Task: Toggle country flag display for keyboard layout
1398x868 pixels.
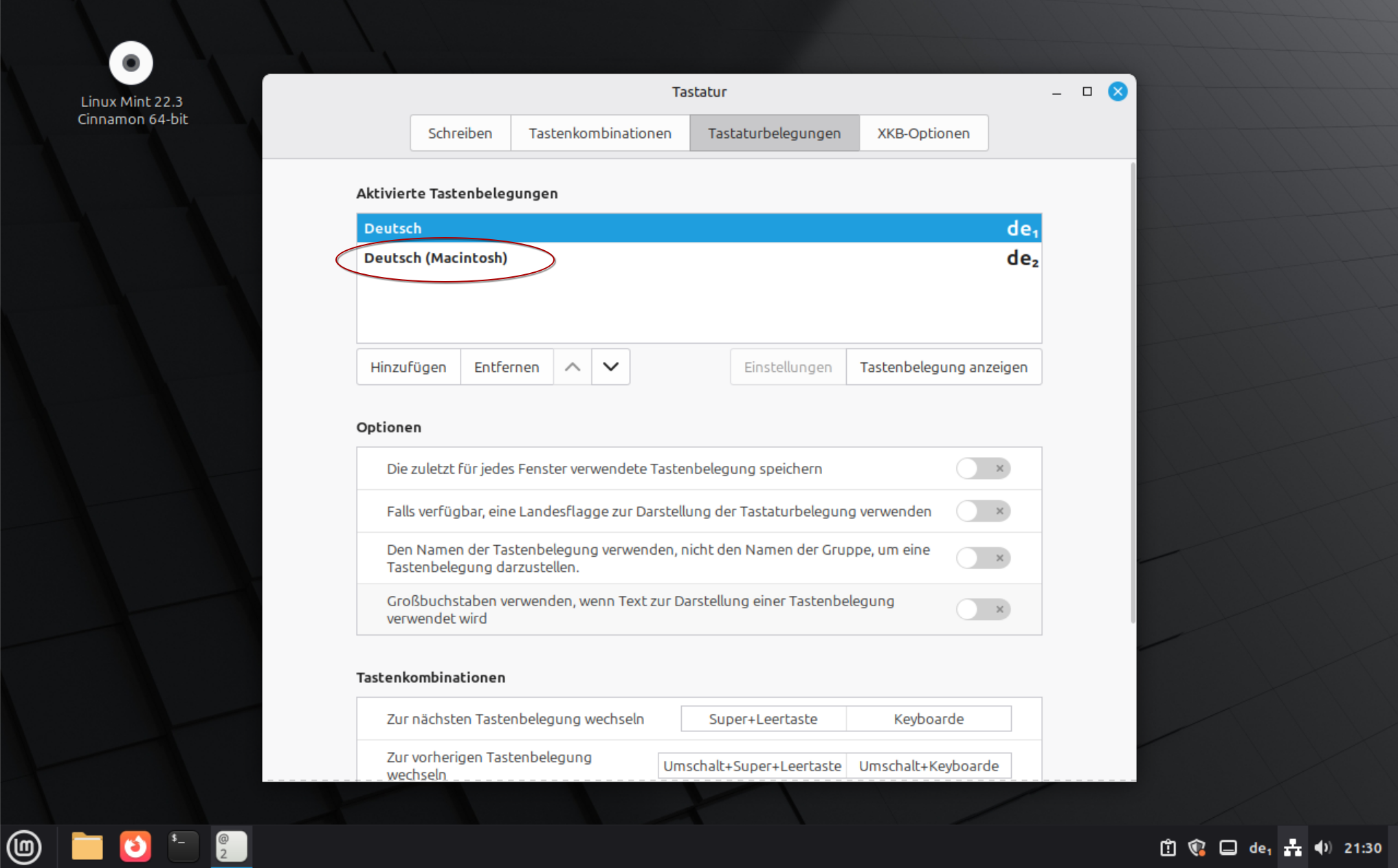Action: pos(982,511)
